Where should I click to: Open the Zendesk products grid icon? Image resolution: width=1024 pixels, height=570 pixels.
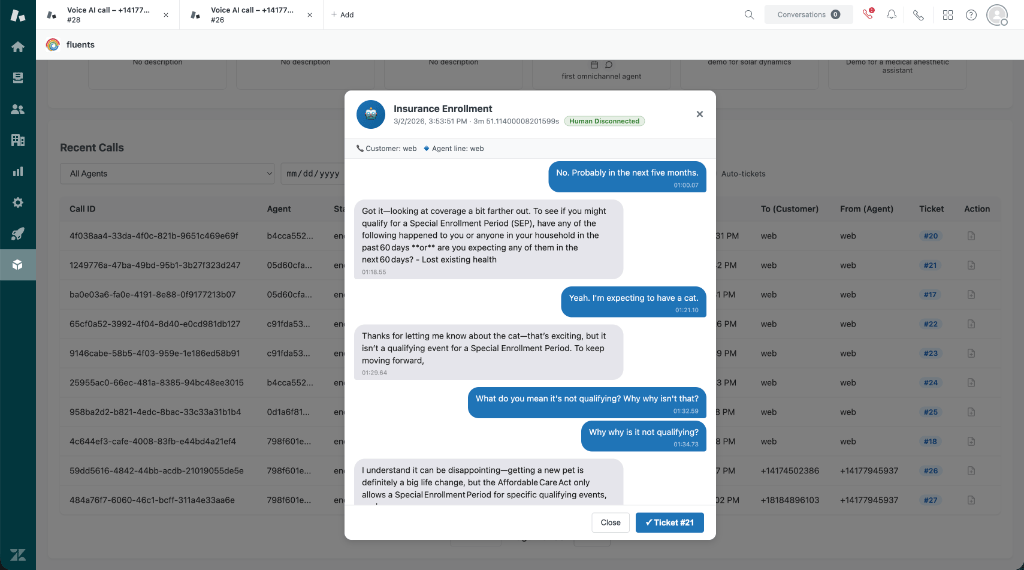pyautogui.click(x=948, y=14)
